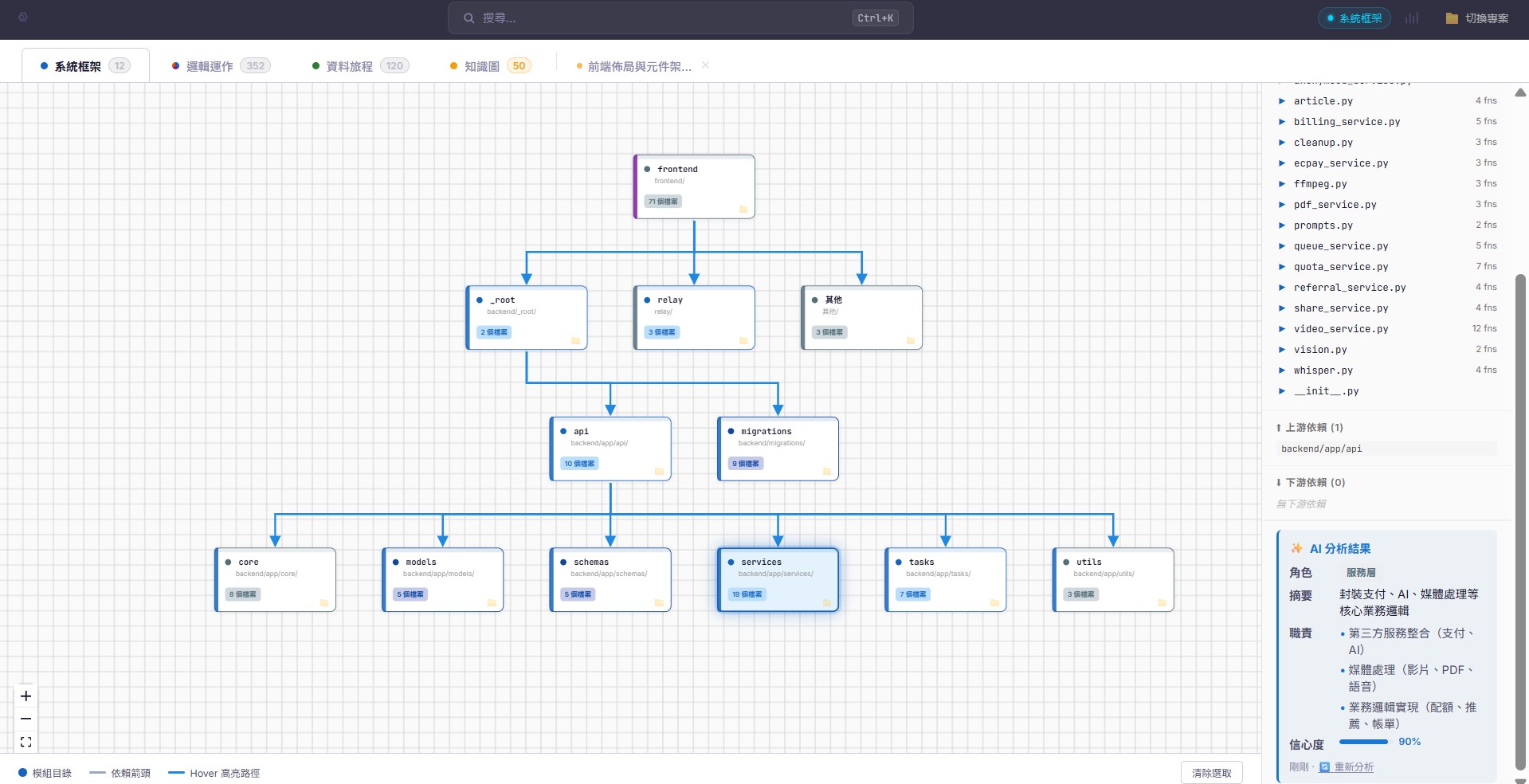
Task: Enter fullscreen via the fit-view icon
Action: click(x=25, y=741)
